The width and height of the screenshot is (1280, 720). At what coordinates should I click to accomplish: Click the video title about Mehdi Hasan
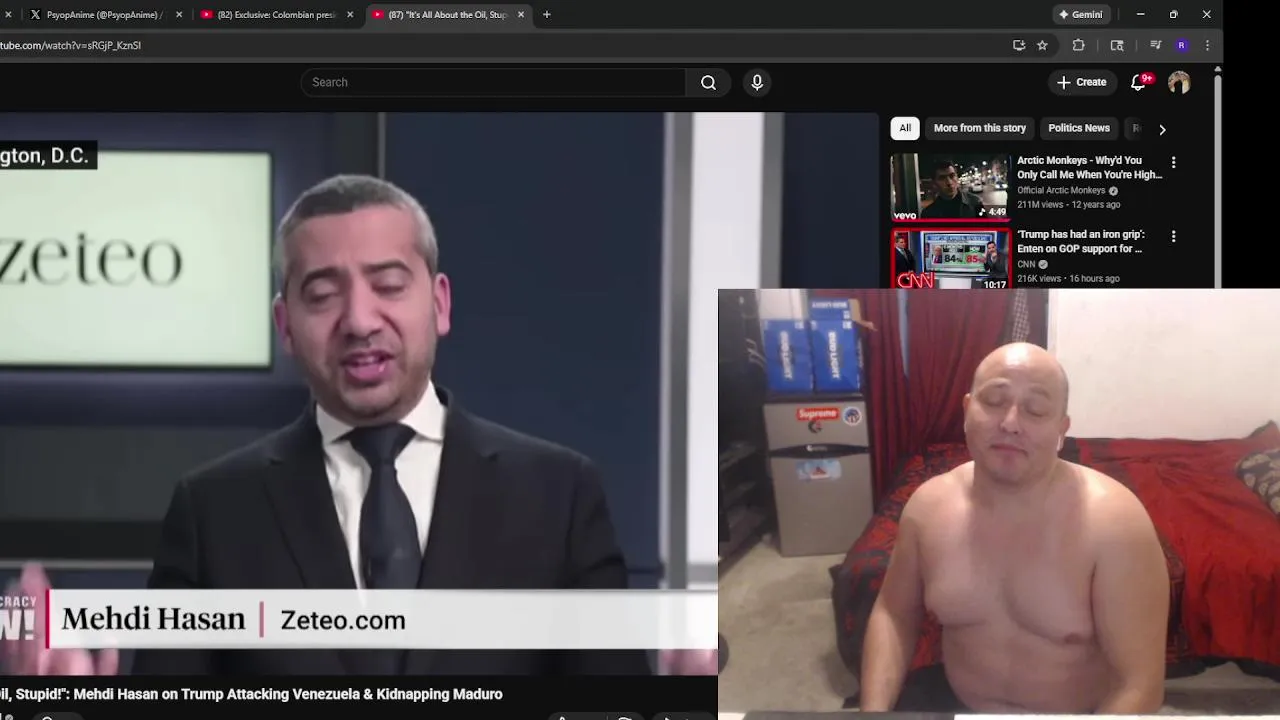pyautogui.click(x=251, y=694)
